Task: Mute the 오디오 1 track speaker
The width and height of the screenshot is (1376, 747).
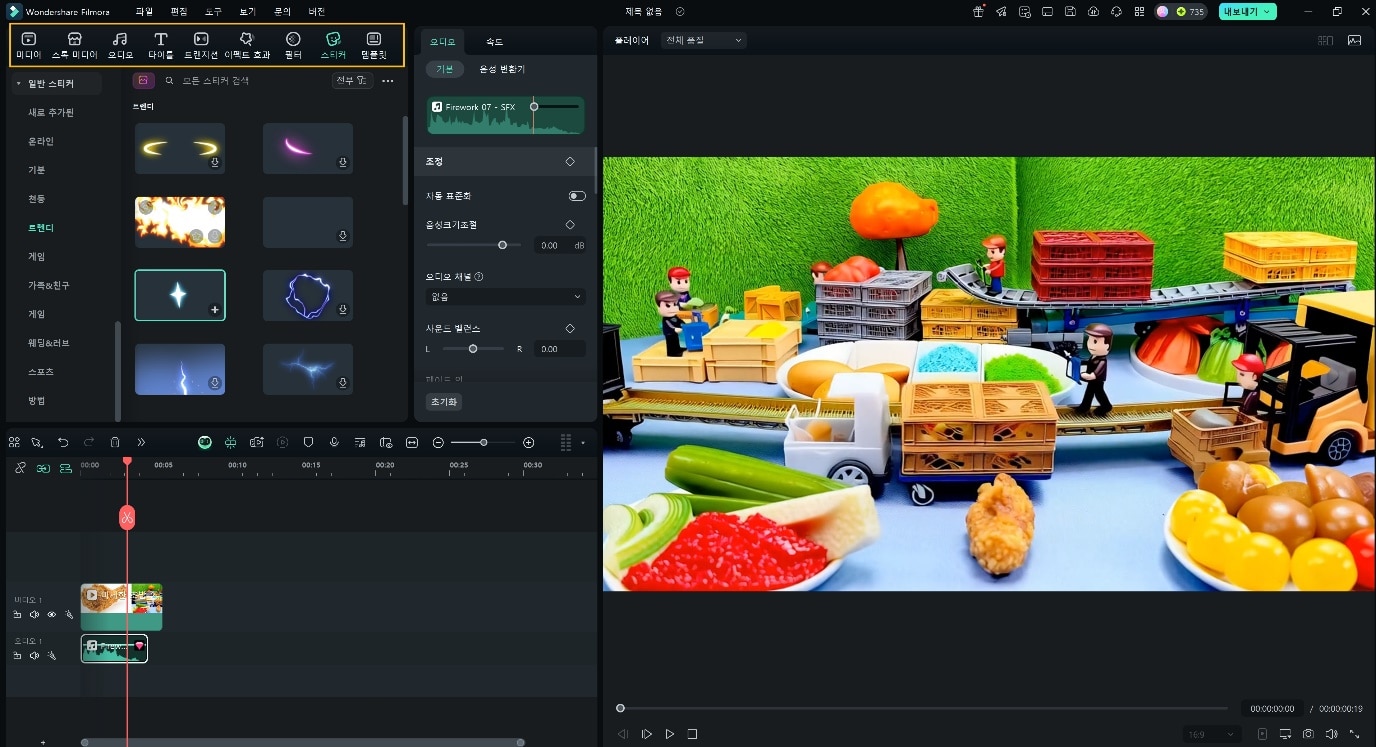Action: tap(34, 655)
